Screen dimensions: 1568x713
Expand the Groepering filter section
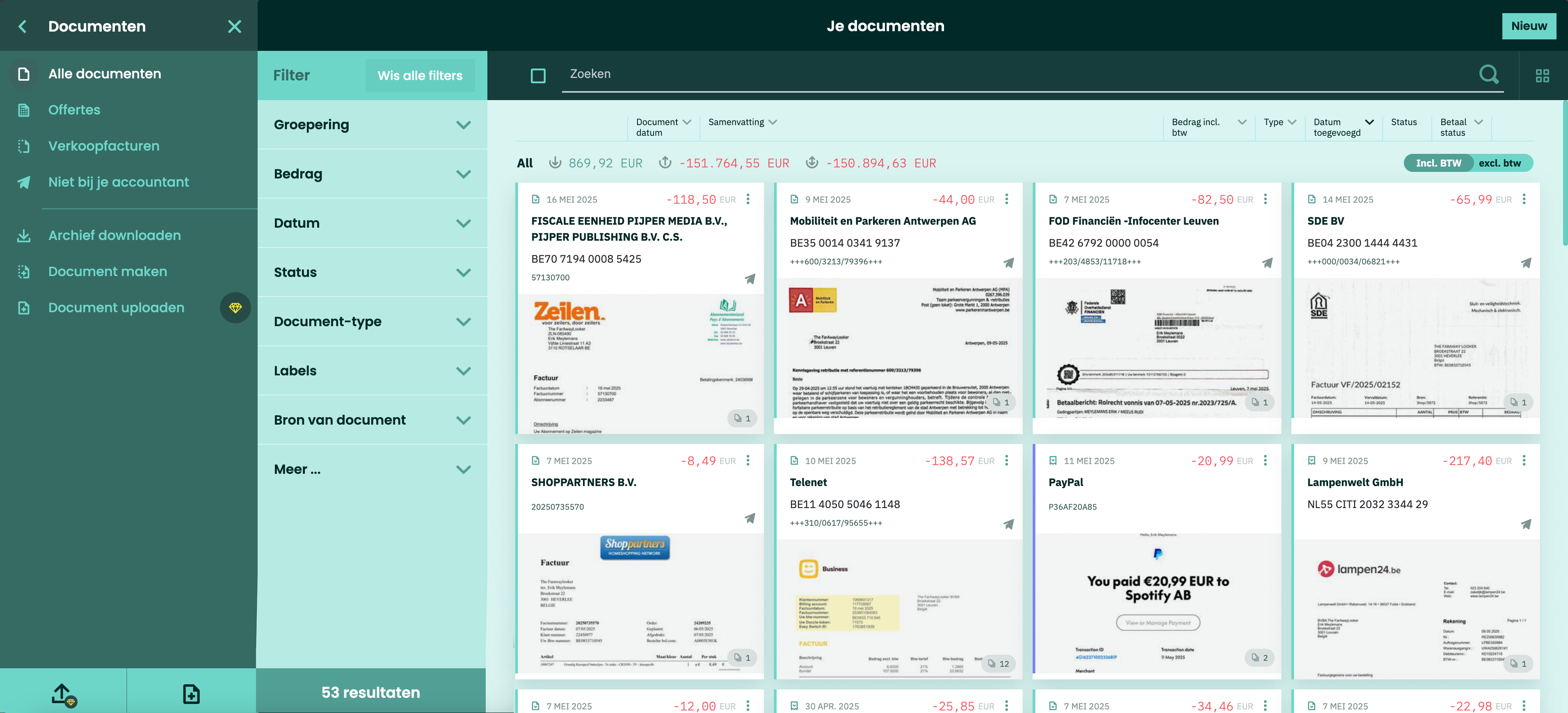point(372,125)
